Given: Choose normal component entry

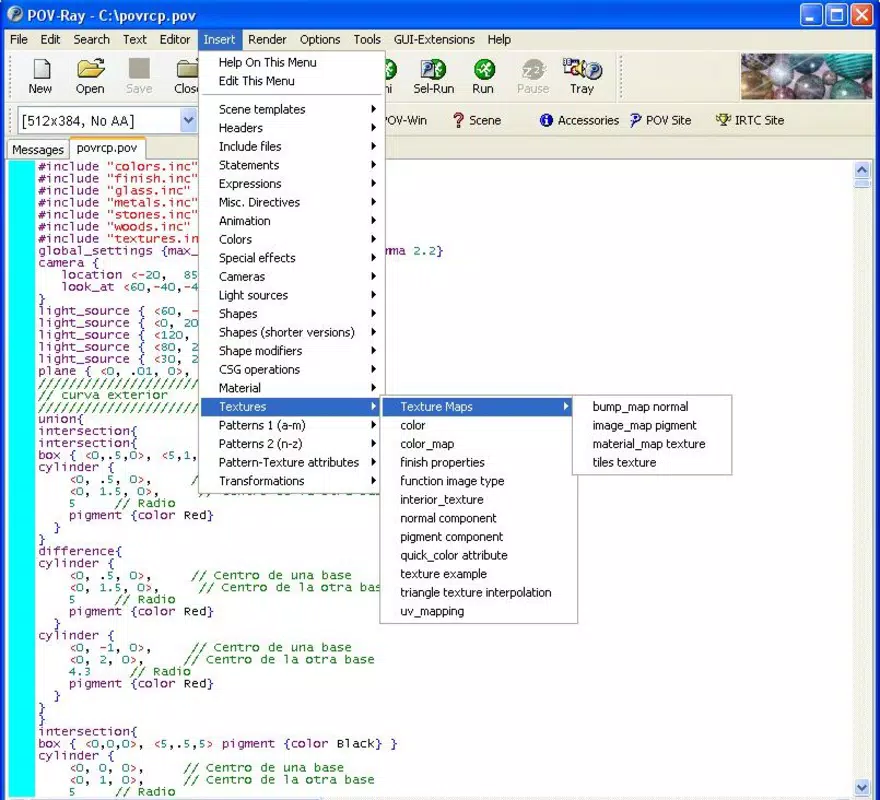Looking at the screenshot, I should pos(478,518).
